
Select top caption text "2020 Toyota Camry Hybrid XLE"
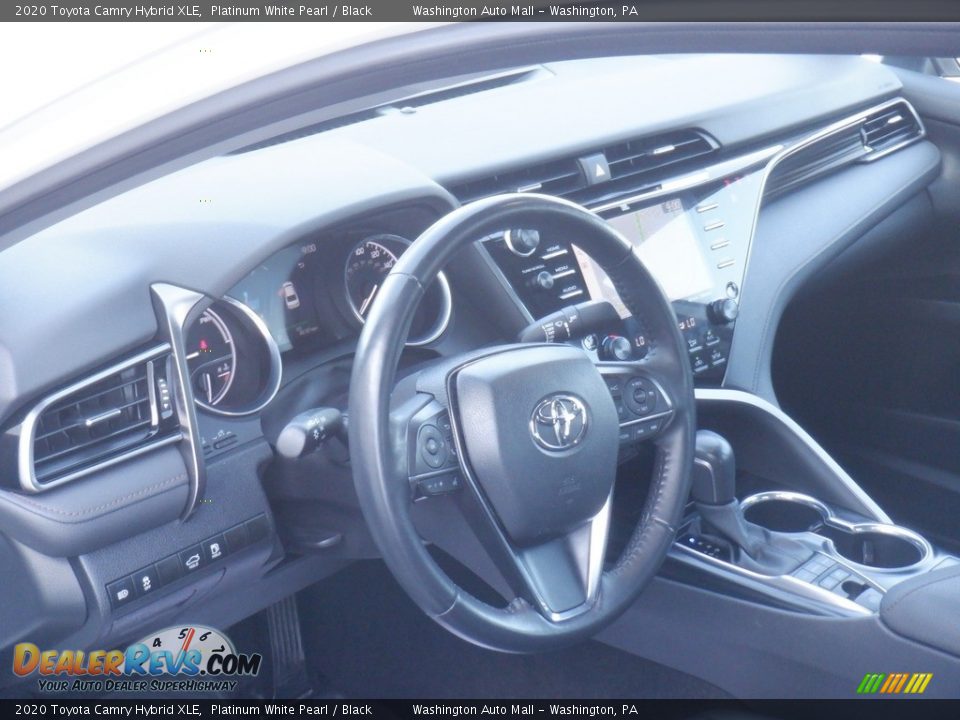[108, 10]
